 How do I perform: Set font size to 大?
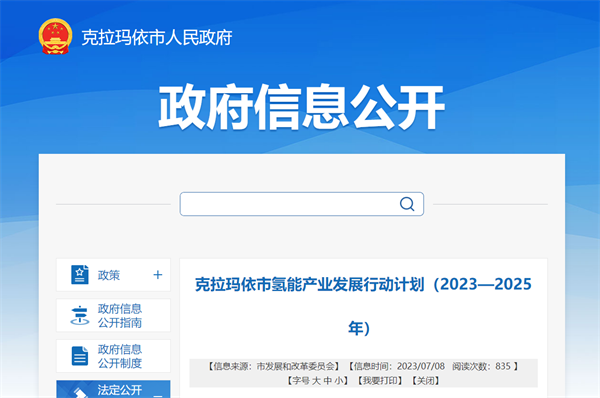click(x=316, y=381)
